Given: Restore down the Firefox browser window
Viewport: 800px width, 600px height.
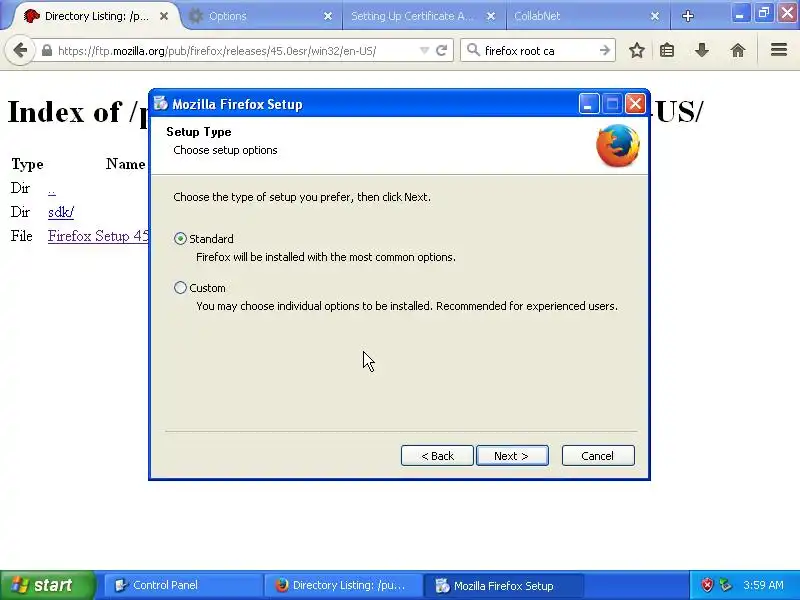Looking at the screenshot, I should [x=763, y=13].
